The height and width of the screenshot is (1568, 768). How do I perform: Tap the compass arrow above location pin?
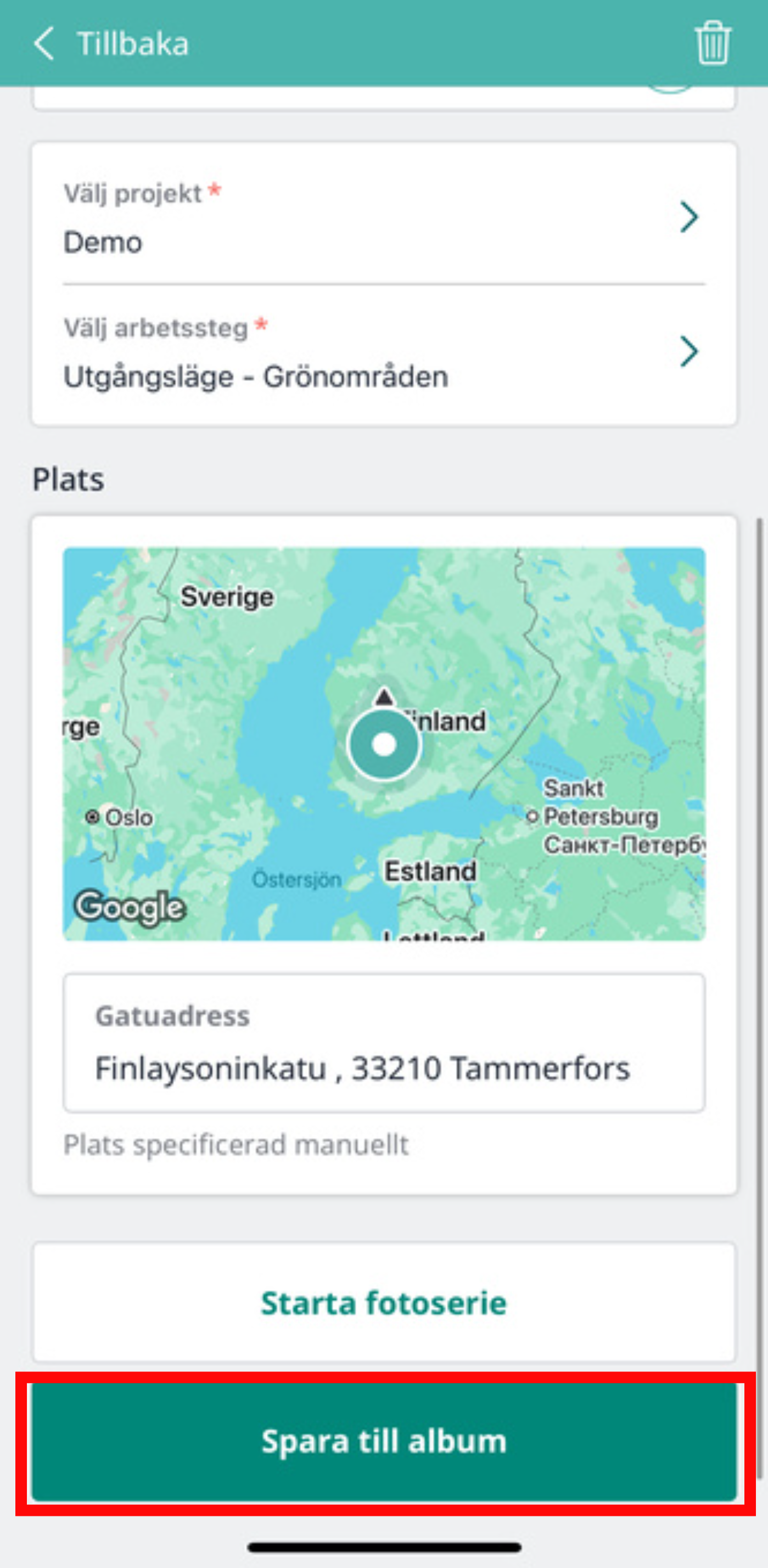384,696
